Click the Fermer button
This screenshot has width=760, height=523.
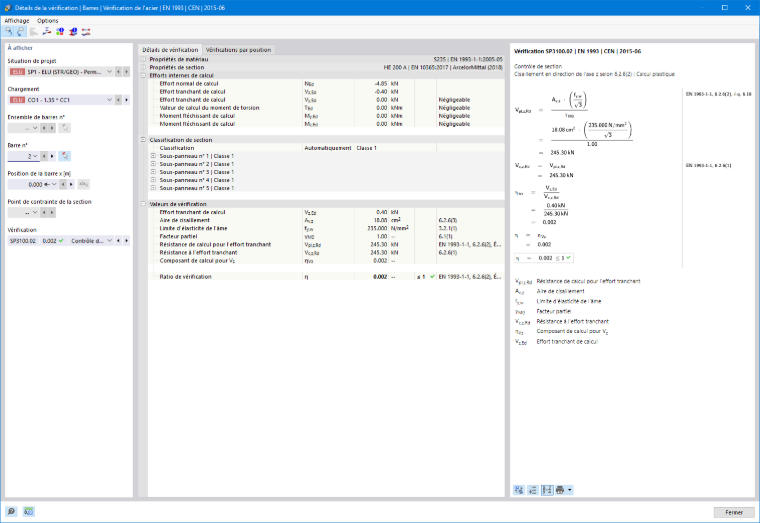tap(734, 512)
